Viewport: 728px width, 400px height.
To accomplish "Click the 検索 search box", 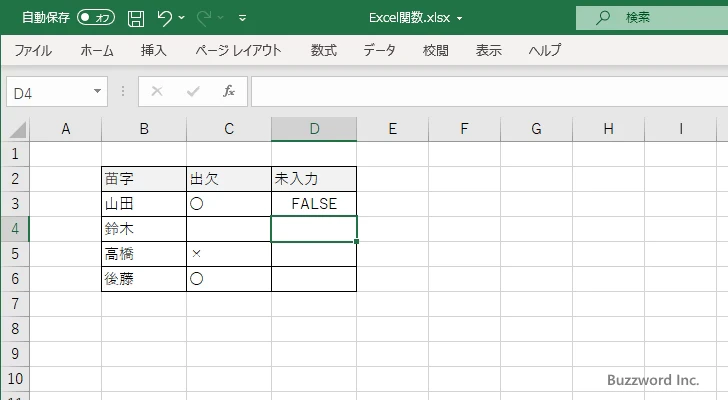I will tap(652, 18).
